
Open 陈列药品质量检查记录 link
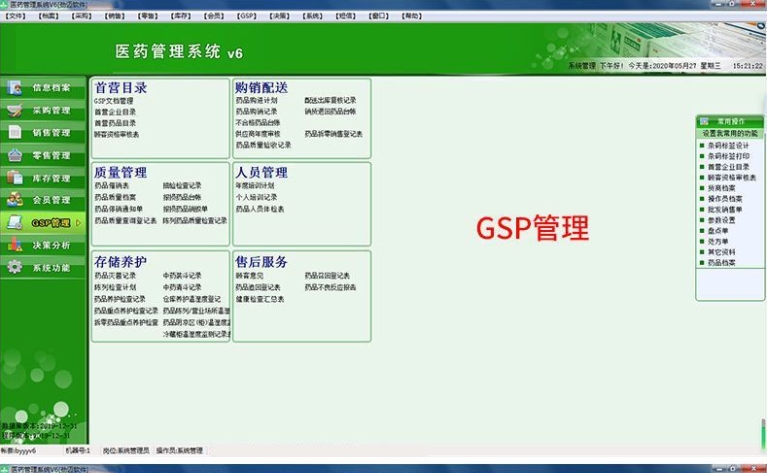point(195,221)
